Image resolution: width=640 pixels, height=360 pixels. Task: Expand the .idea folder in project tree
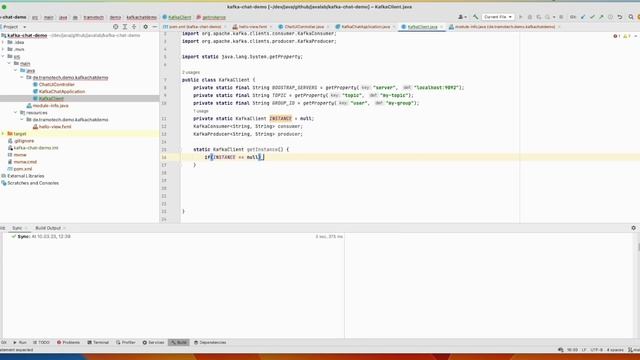[x=3, y=42]
